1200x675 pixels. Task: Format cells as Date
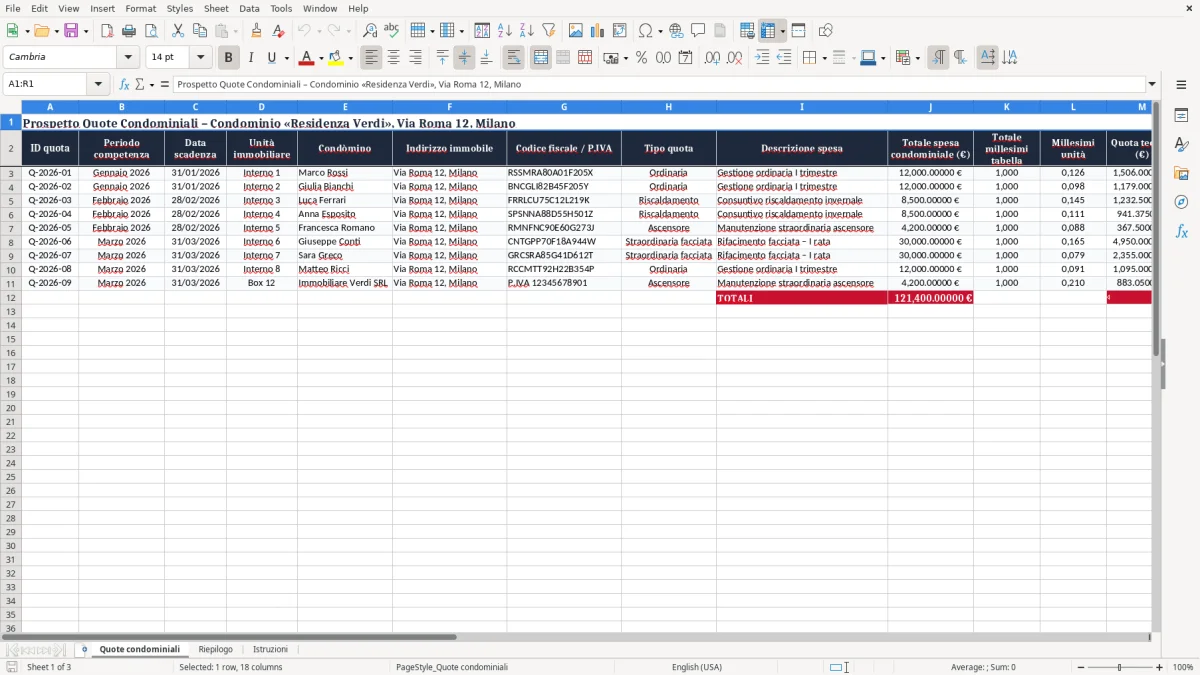coord(685,58)
